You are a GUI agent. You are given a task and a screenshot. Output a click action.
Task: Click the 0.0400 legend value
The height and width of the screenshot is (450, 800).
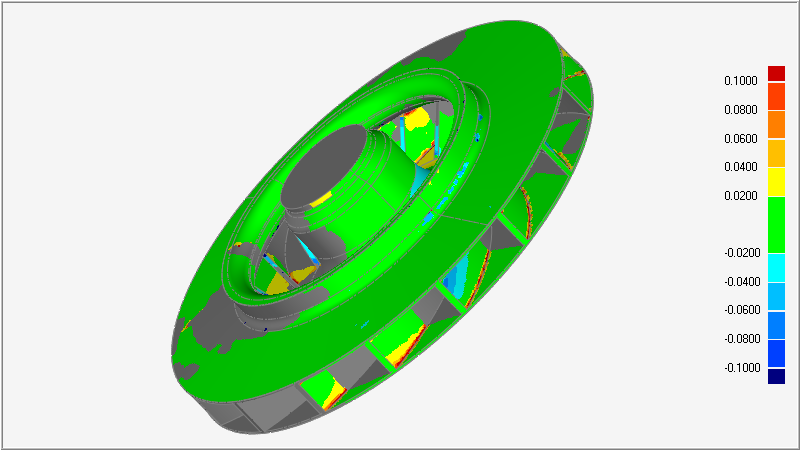point(740,167)
